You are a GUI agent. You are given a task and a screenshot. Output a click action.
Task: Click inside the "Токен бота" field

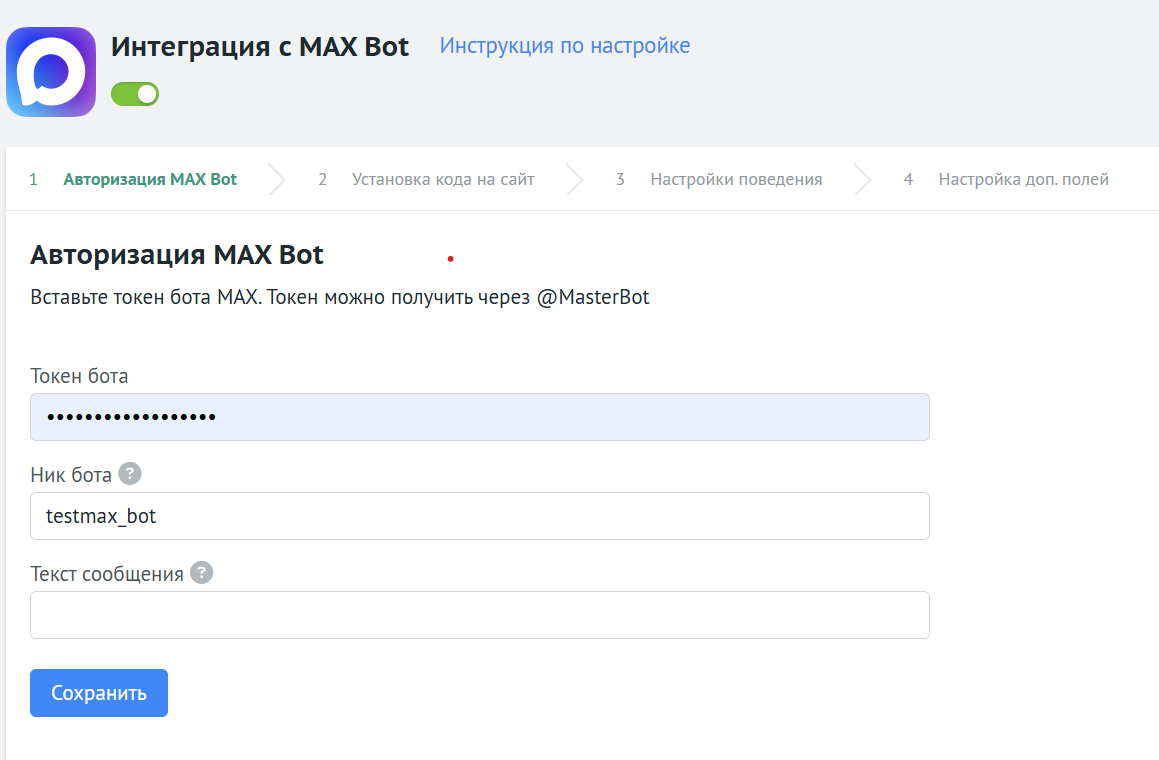pyautogui.click(x=478, y=417)
